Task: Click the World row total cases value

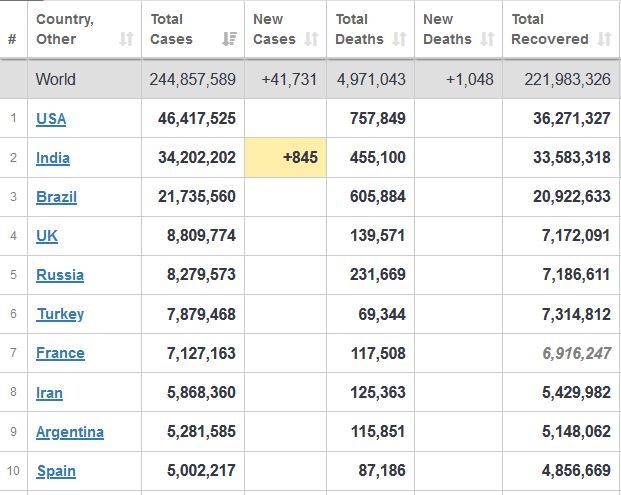Action: [x=193, y=79]
